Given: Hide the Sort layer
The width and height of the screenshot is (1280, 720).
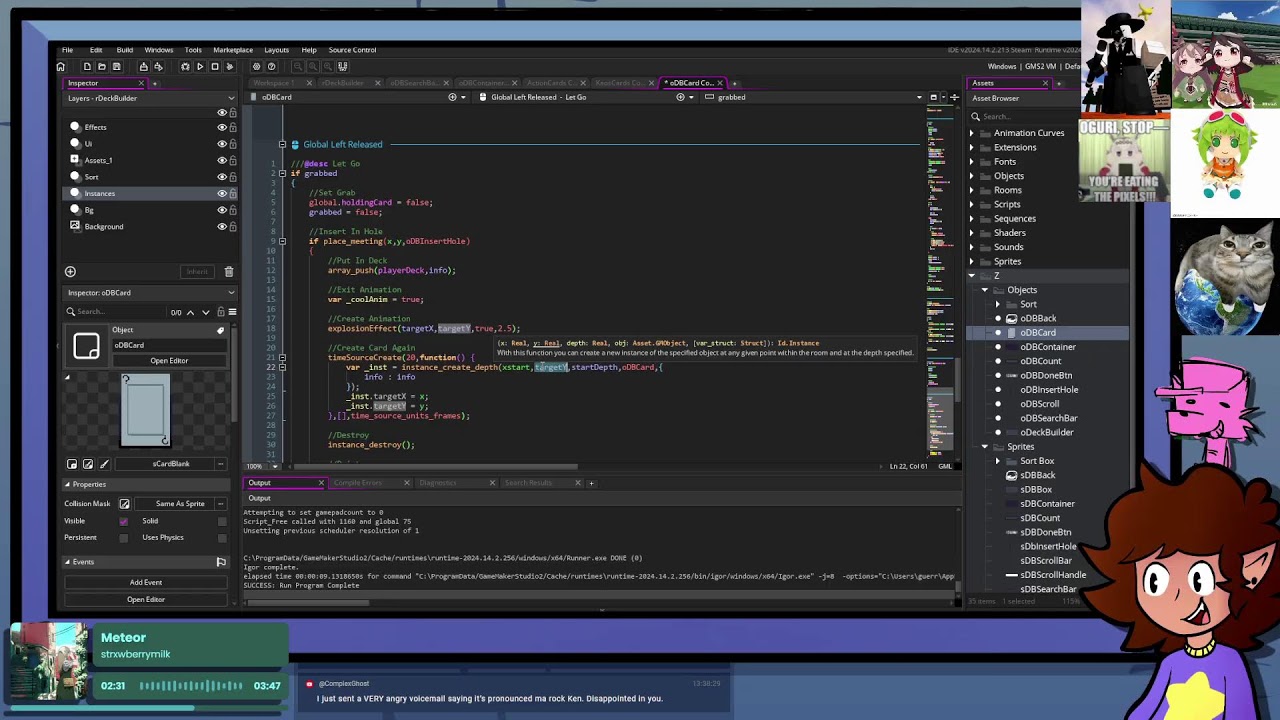Looking at the screenshot, I should click(222, 177).
